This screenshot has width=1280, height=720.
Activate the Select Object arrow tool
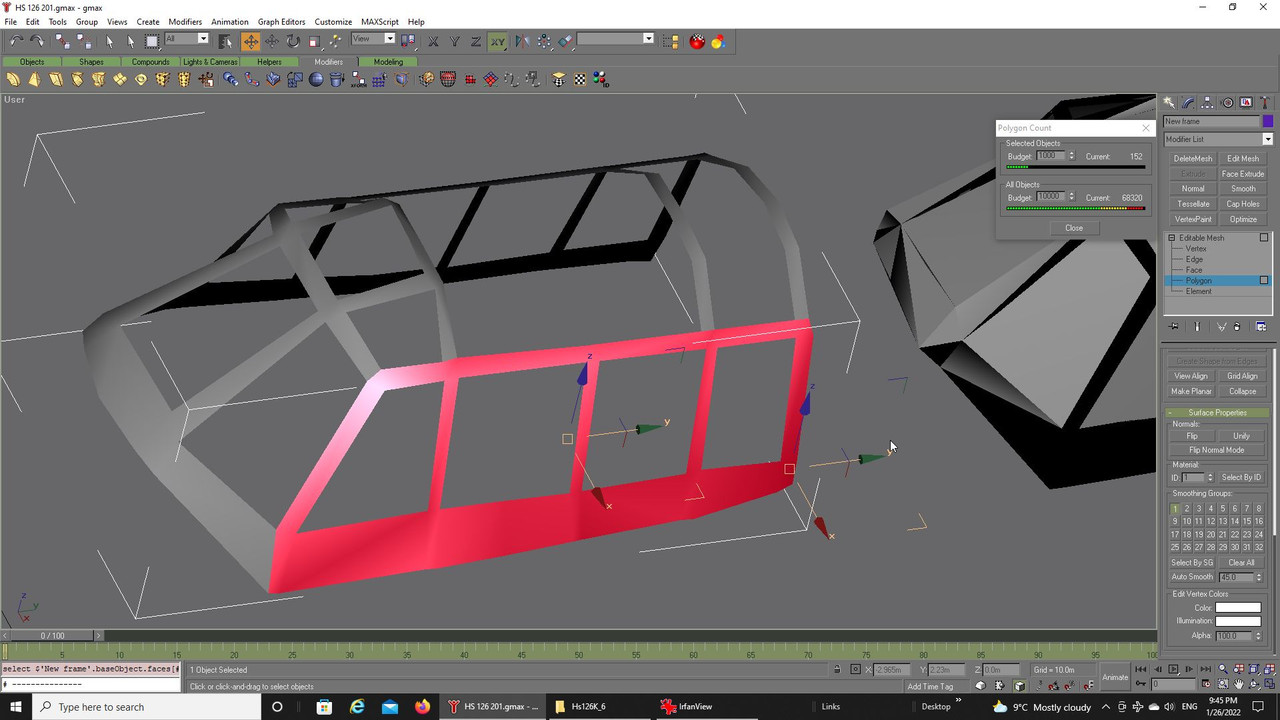(x=110, y=41)
